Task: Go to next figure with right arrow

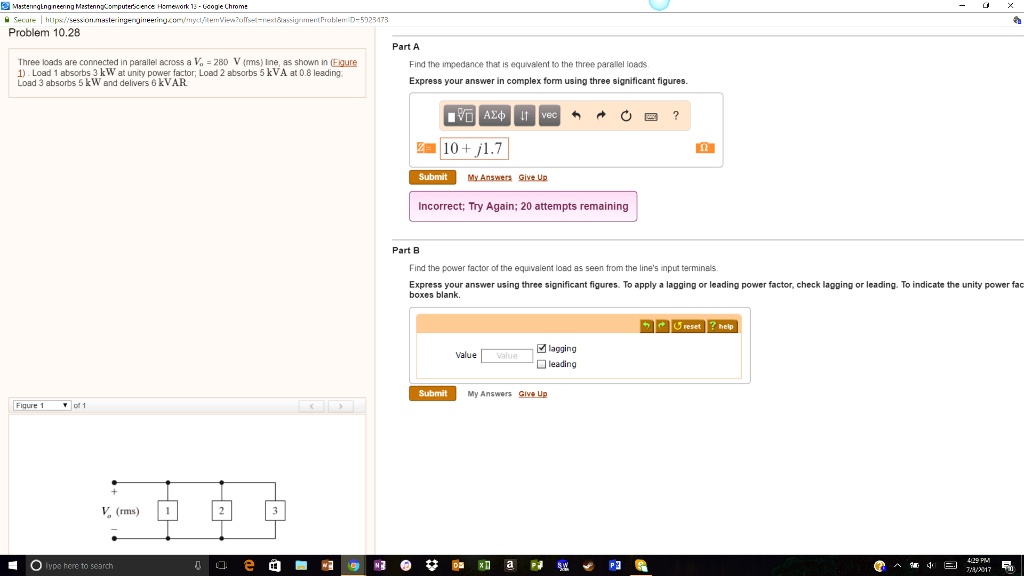Action: [x=341, y=406]
